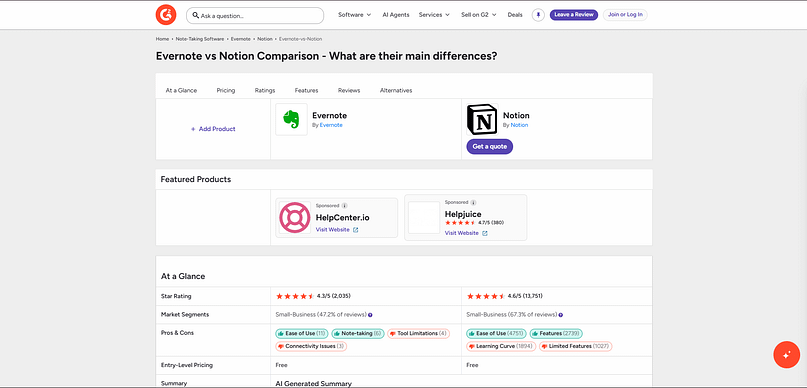807x388 pixels.
Task: Switch to the Pricing tab
Action: click(x=226, y=91)
